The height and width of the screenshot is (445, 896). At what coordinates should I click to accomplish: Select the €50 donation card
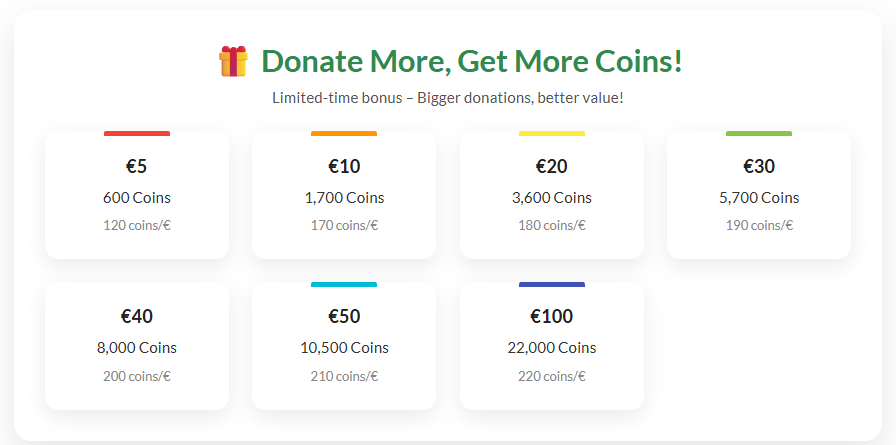344,346
